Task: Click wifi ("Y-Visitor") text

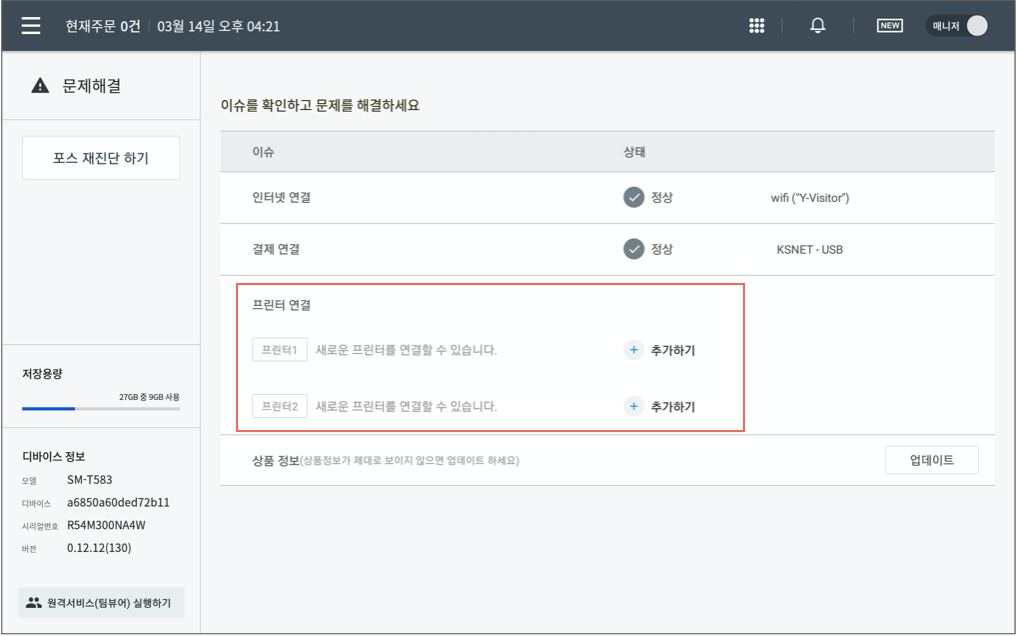Action: pyautogui.click(x=809, y=198)
